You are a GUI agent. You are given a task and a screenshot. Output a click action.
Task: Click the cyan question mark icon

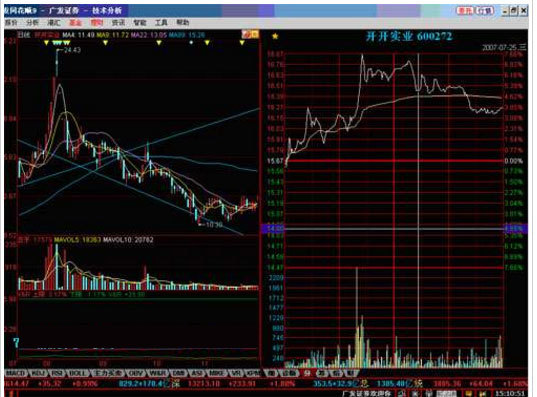(16, 343)
